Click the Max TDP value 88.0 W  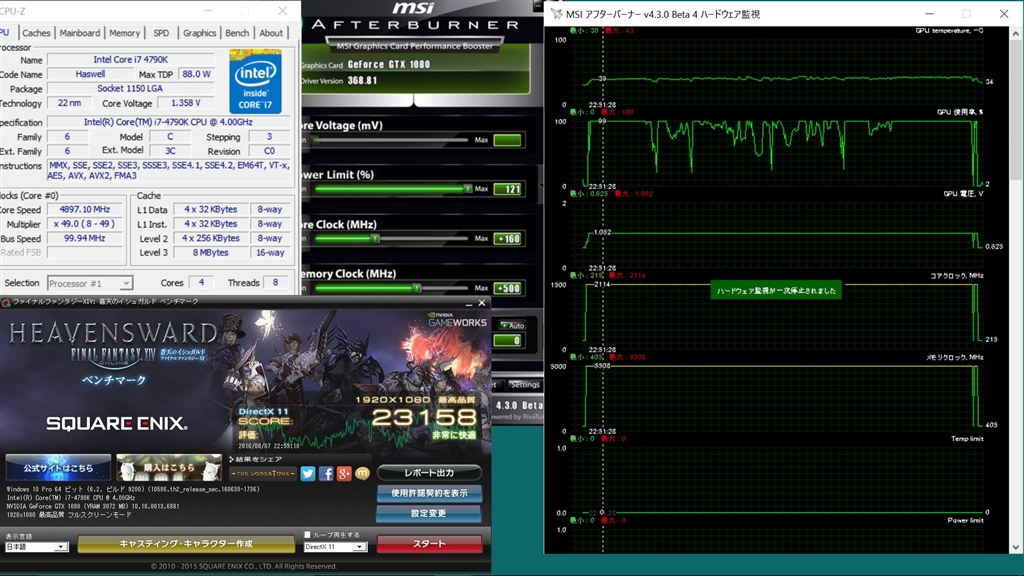(197, 74)
